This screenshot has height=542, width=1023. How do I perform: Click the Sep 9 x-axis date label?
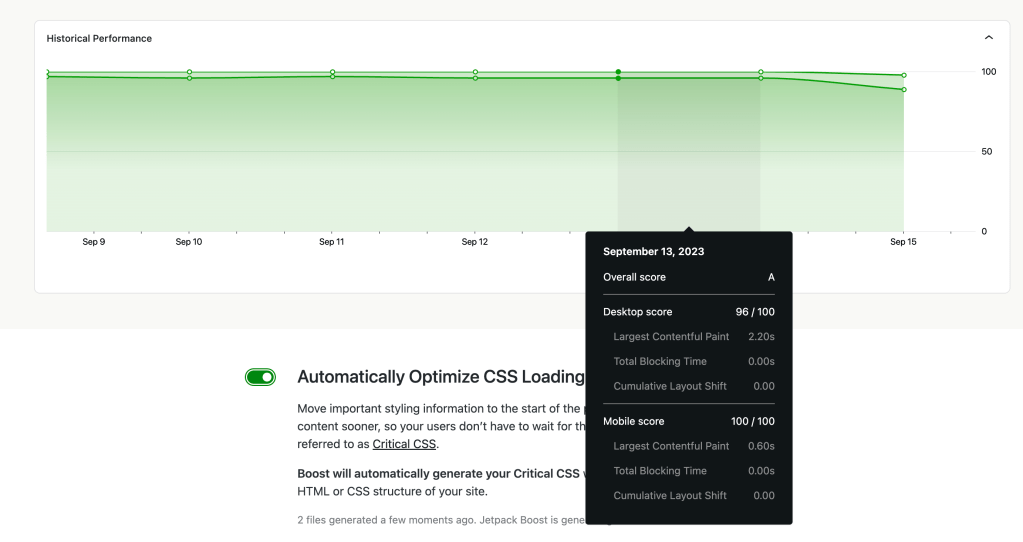tap(94, 242)
